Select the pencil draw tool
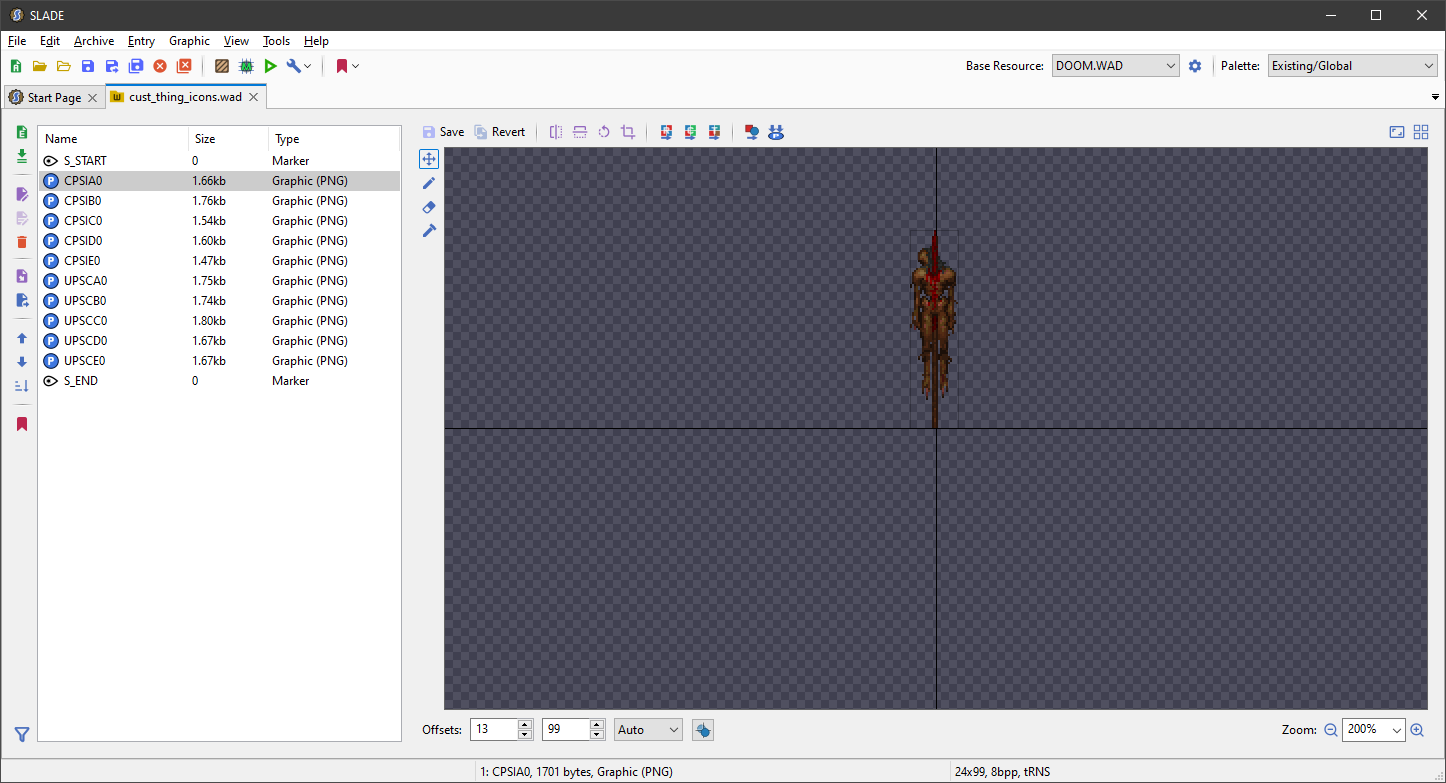Image resolution: width=1446 pixels, height=783 pixels. click(x=429, y=183)
